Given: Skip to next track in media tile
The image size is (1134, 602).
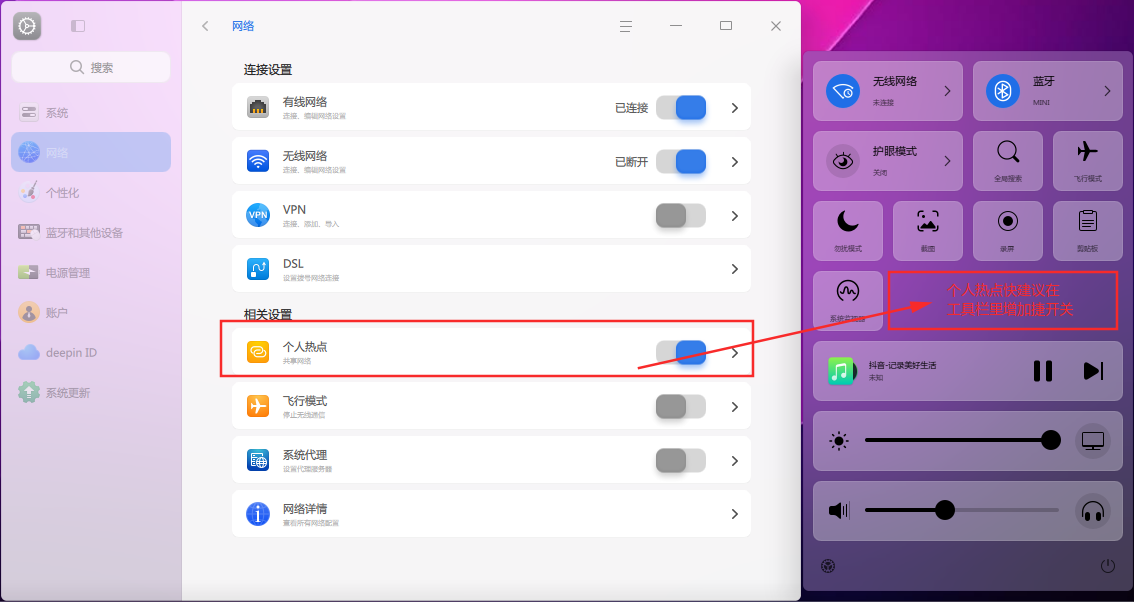Looking at the screenshot, I should tap(1094, 371).
